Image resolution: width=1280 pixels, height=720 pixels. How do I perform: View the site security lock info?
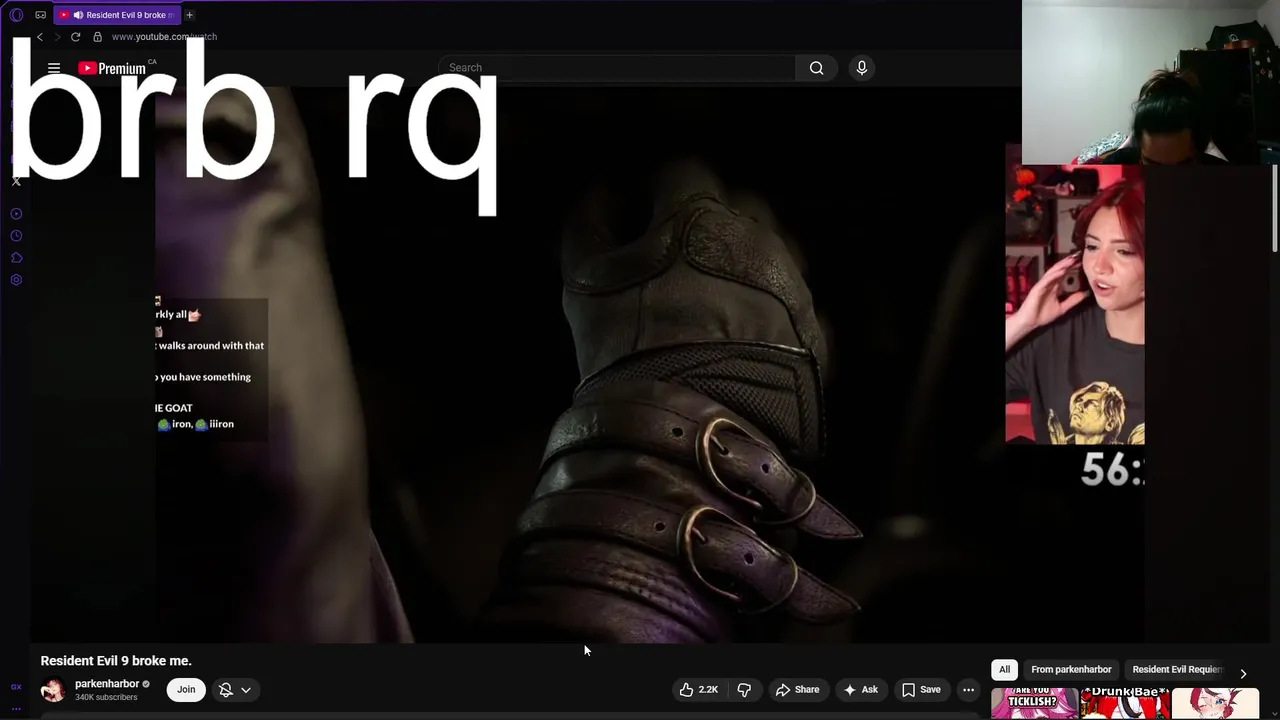coord(97,37)
